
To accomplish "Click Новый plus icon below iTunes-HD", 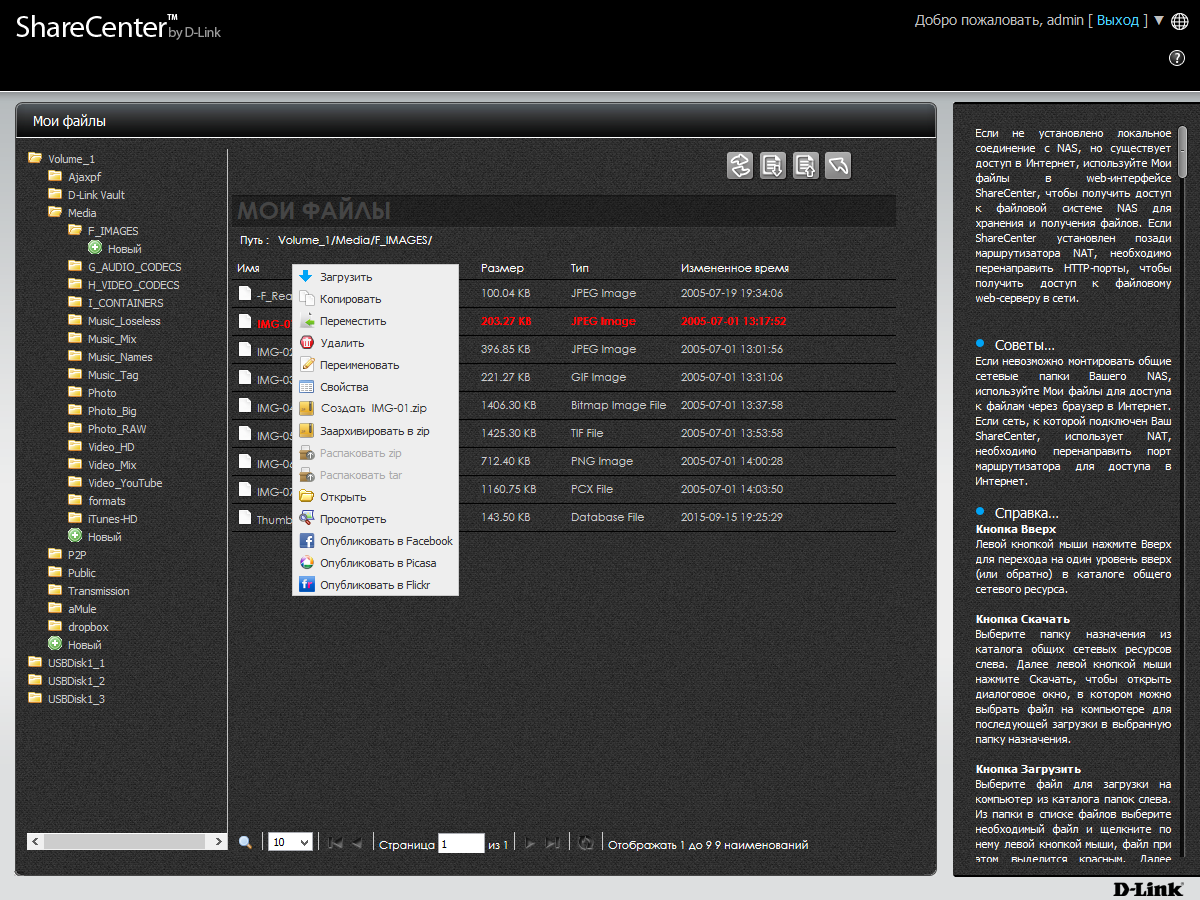I will pyautogui.click(x=75, y=536).
